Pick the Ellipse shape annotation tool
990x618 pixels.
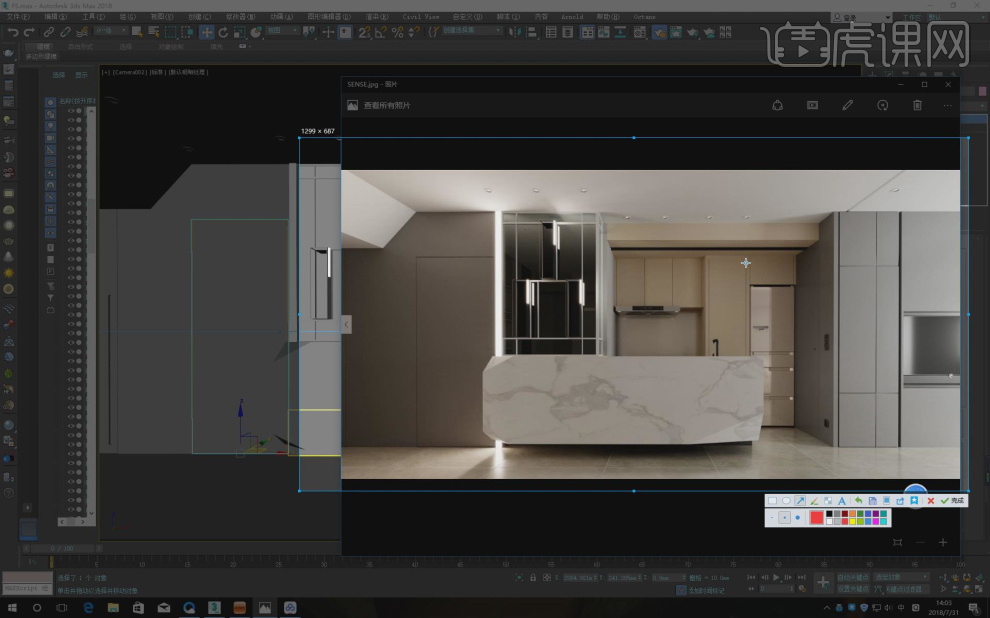click(x=787, y=500)
